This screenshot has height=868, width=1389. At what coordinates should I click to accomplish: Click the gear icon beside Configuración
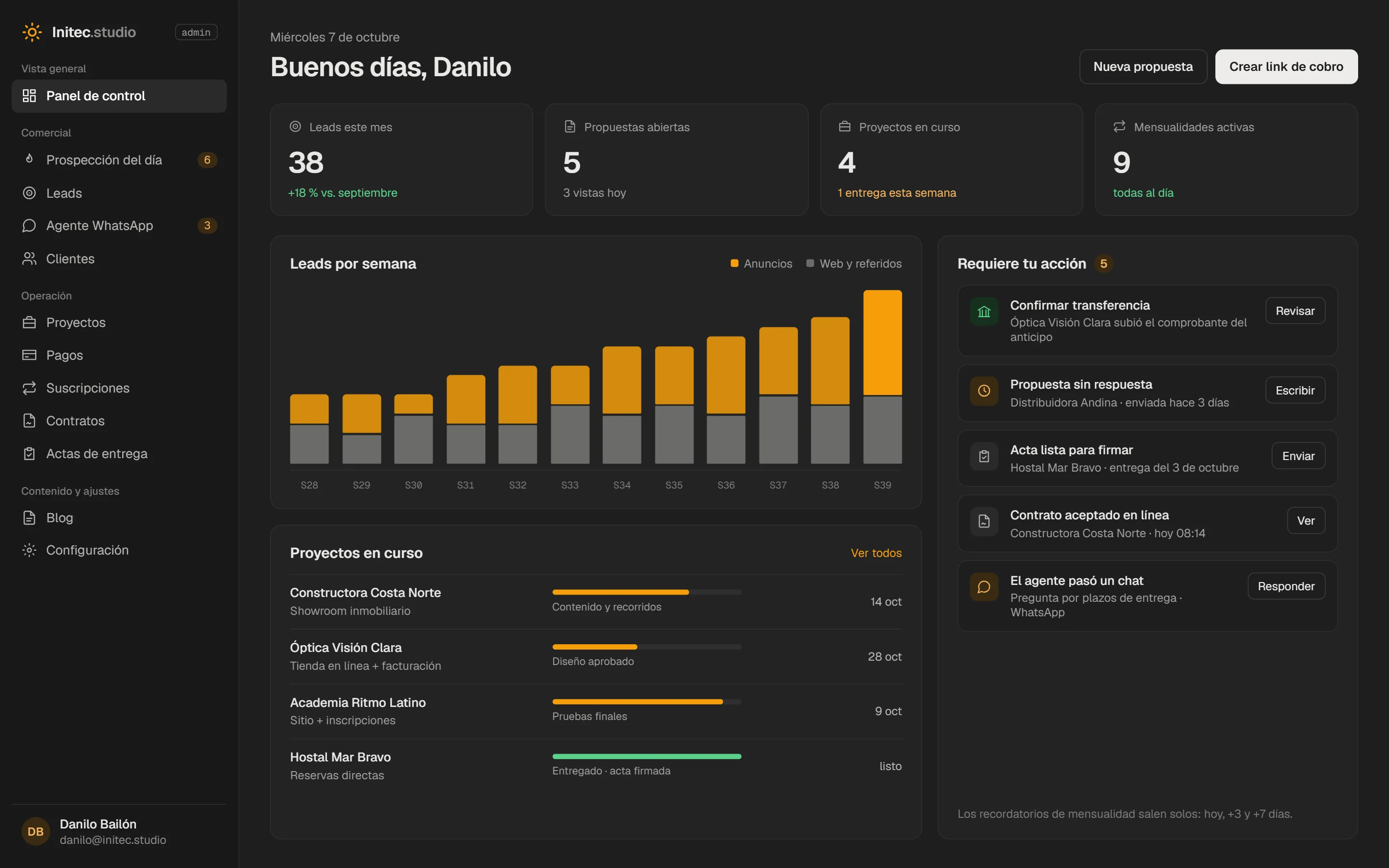29,550
